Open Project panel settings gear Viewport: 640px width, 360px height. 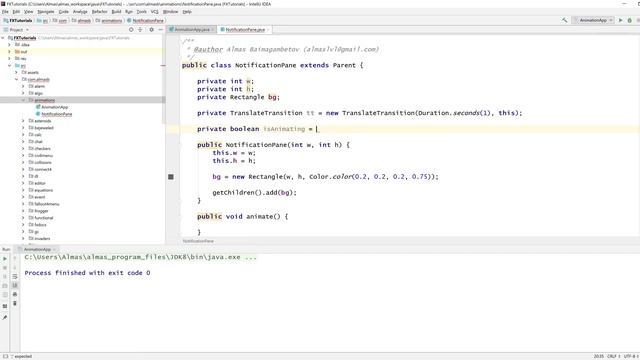click(151, 29)
